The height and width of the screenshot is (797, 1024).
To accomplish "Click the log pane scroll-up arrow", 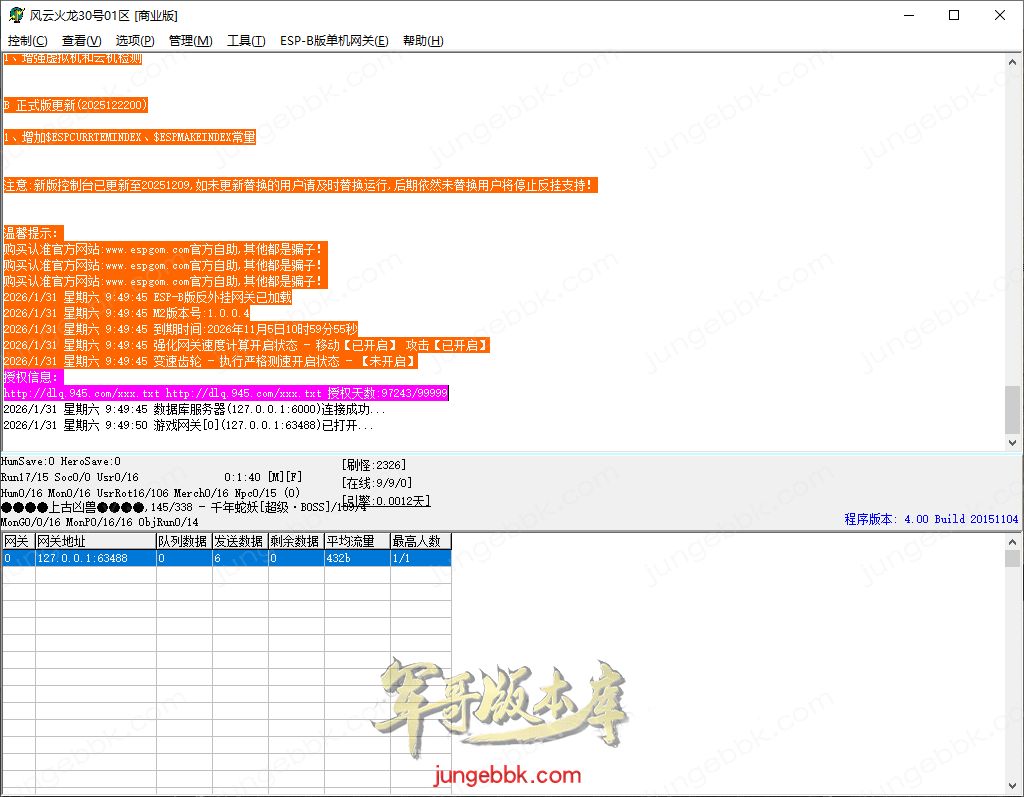I will pyautogui.click(x=1013, y=62).
